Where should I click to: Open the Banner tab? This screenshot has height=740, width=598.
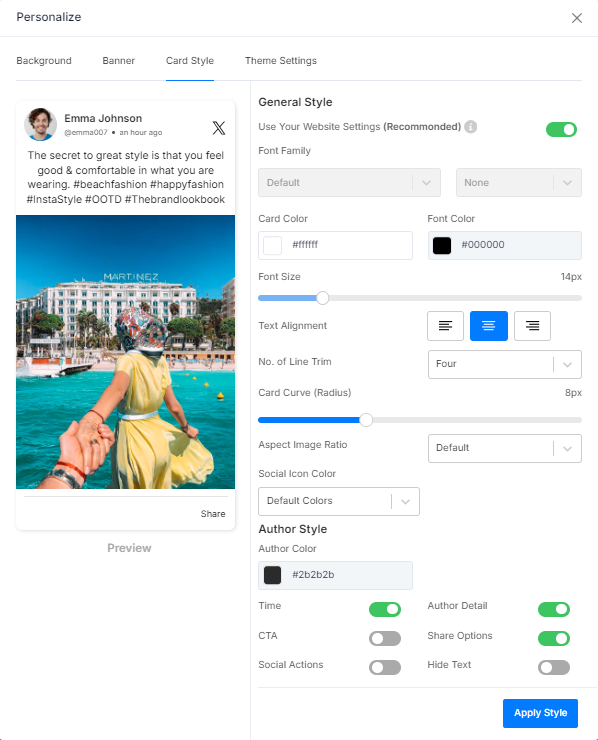click(x=118, y=60)
